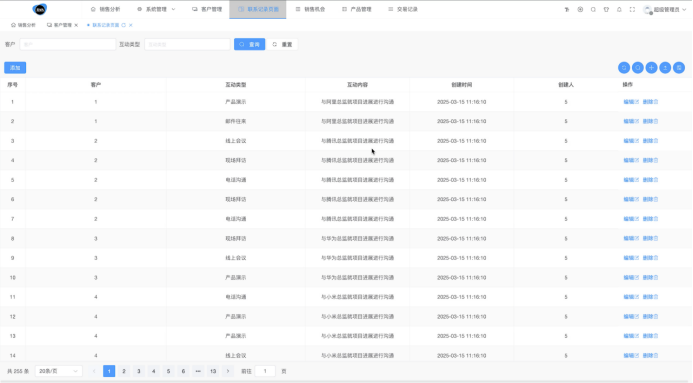This screenshot has height=383, width=693.
Task: Switch to the 销售分析 page tab
Action: 23,25
